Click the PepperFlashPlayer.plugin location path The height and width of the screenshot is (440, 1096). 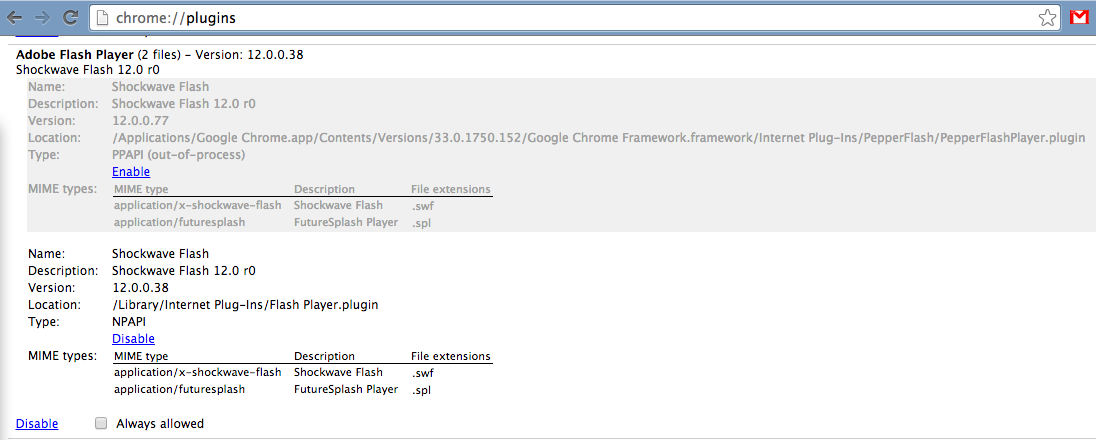pos(598,137)
